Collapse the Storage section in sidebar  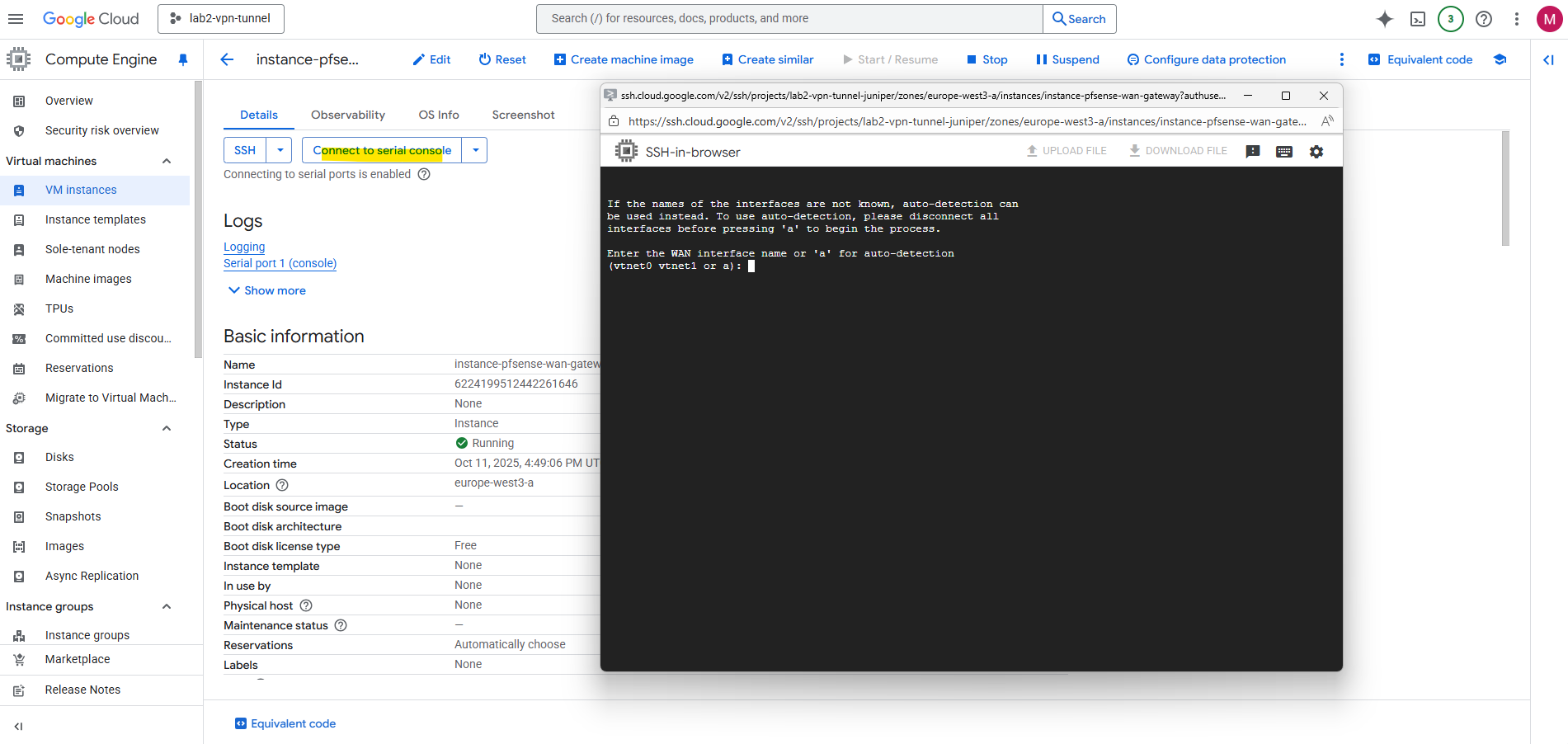pyautogui.click(x=167, y=428)
